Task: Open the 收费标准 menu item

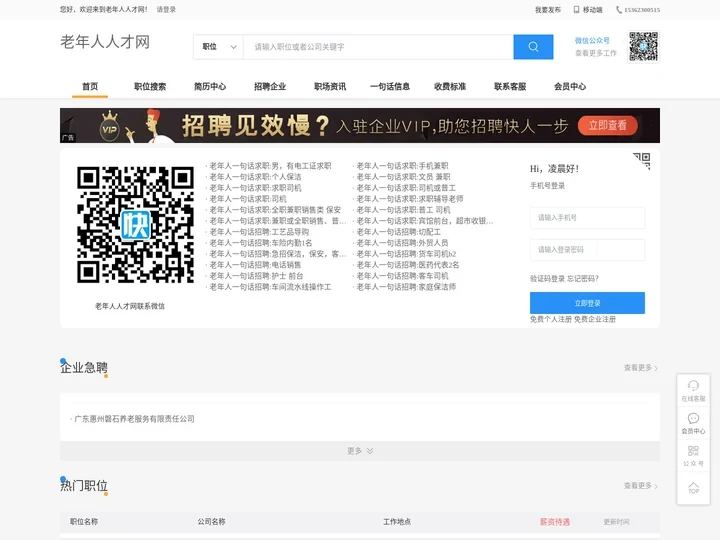Action: (x=450, y=86)
